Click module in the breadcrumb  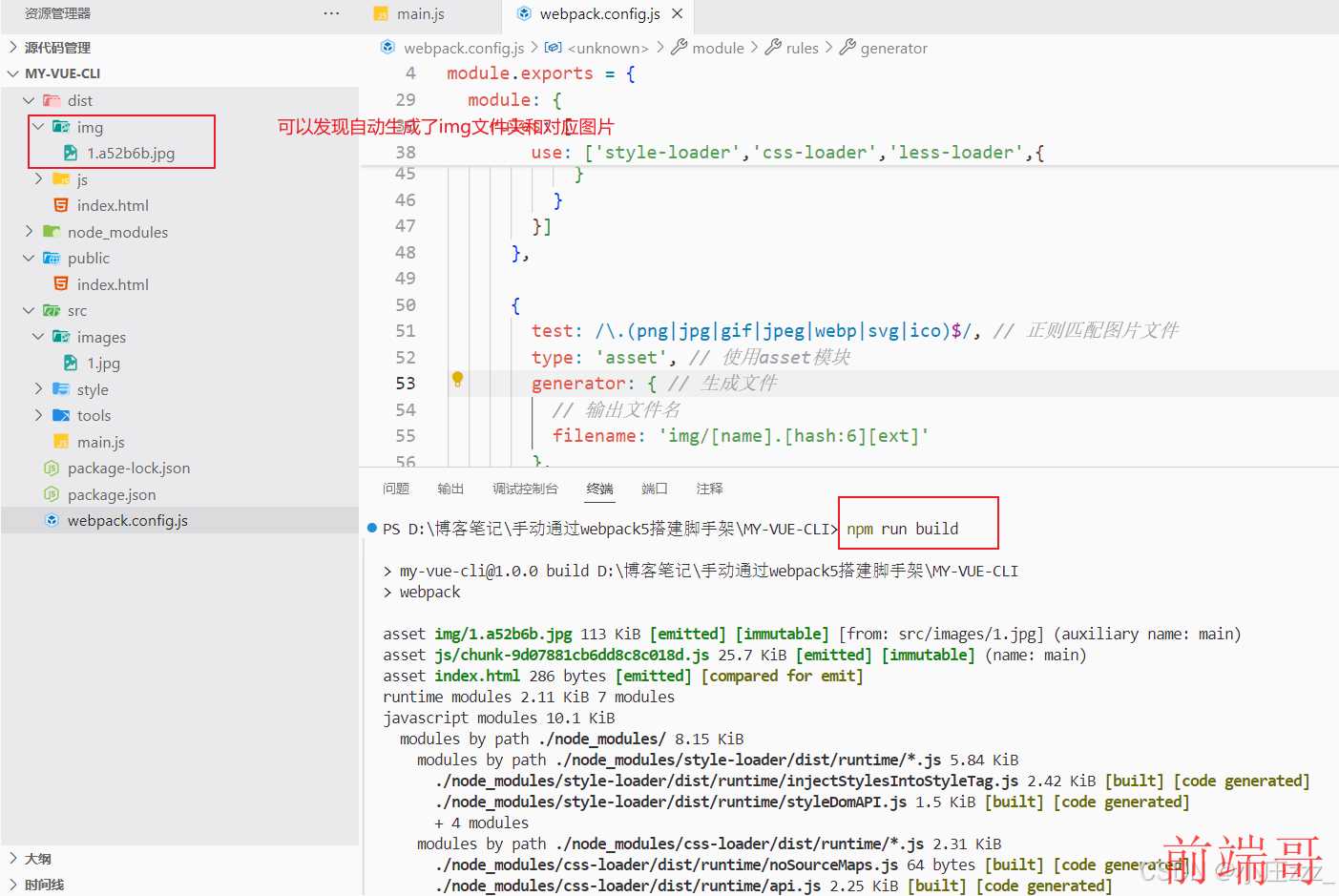pyautogui.click(x=718, y=48)
